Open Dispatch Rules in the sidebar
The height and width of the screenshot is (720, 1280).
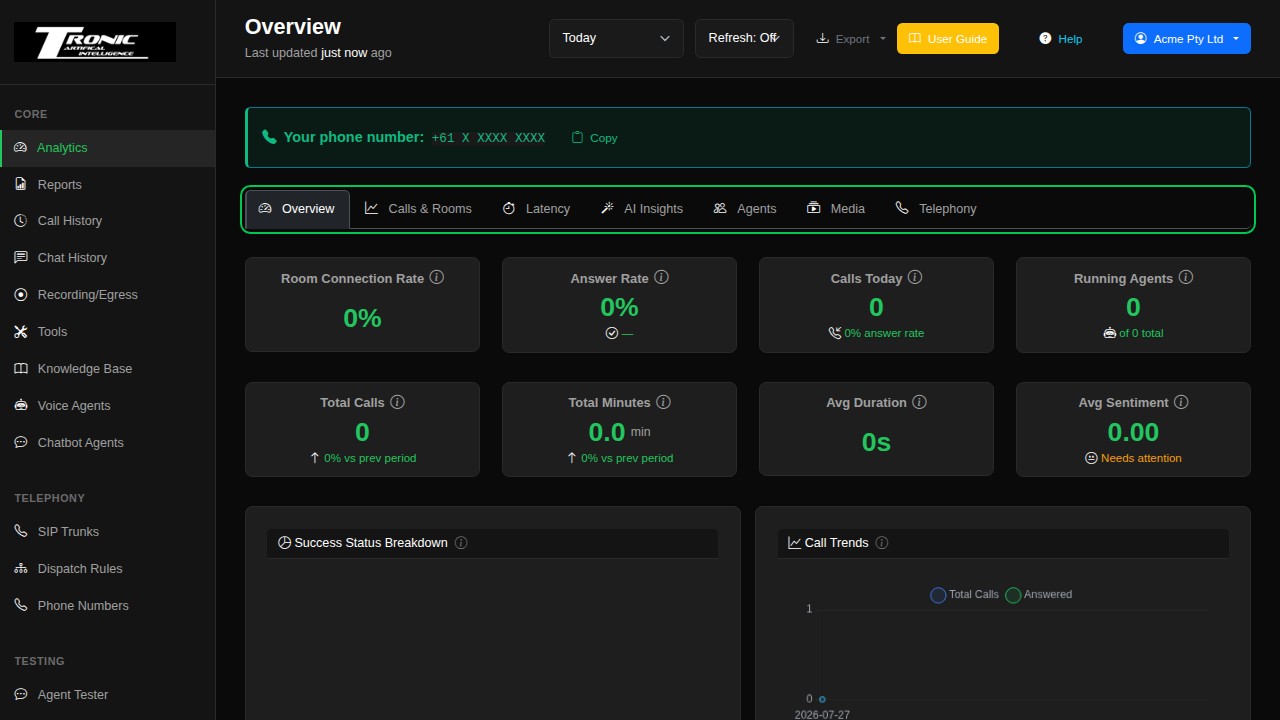coord(107,569)
